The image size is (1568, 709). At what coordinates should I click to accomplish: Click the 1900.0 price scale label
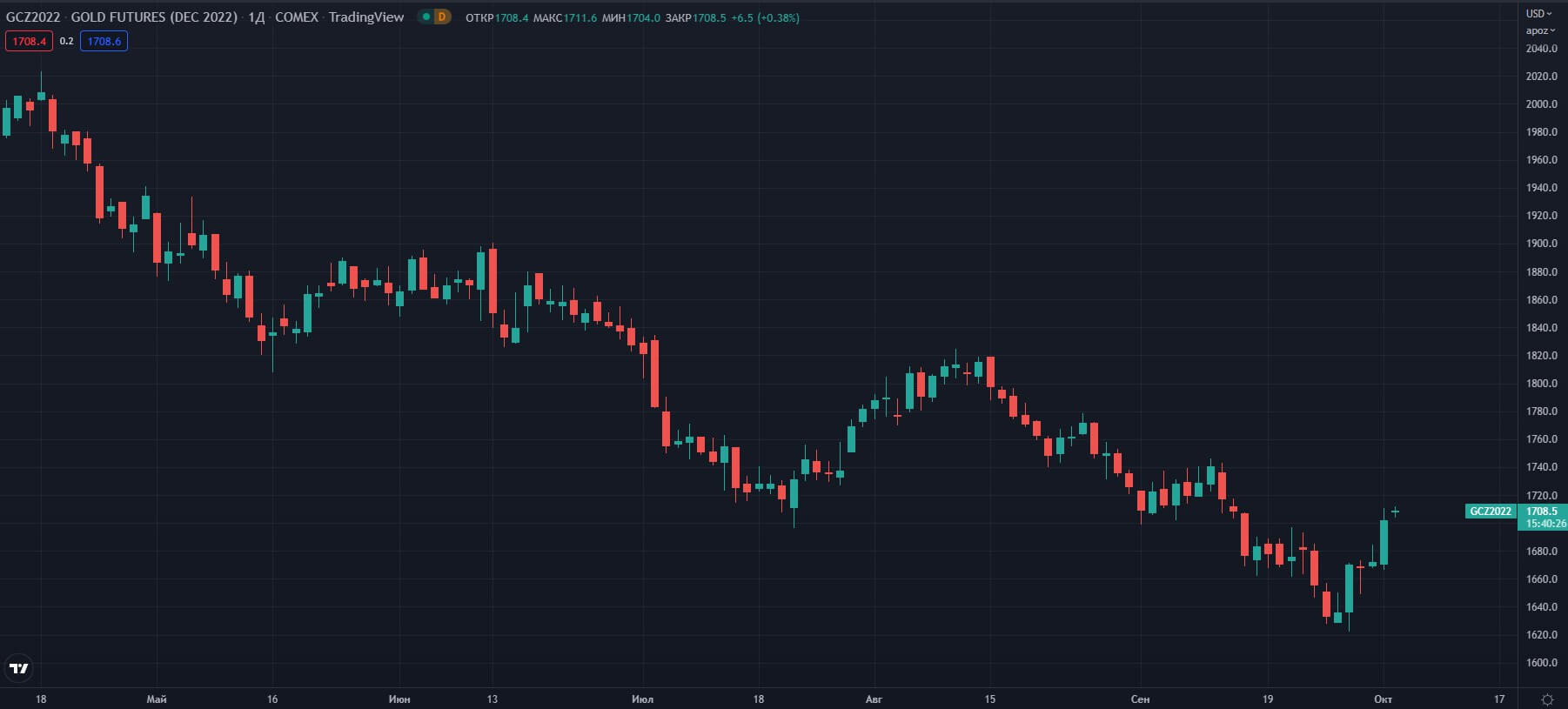(x=1541, y=244)
